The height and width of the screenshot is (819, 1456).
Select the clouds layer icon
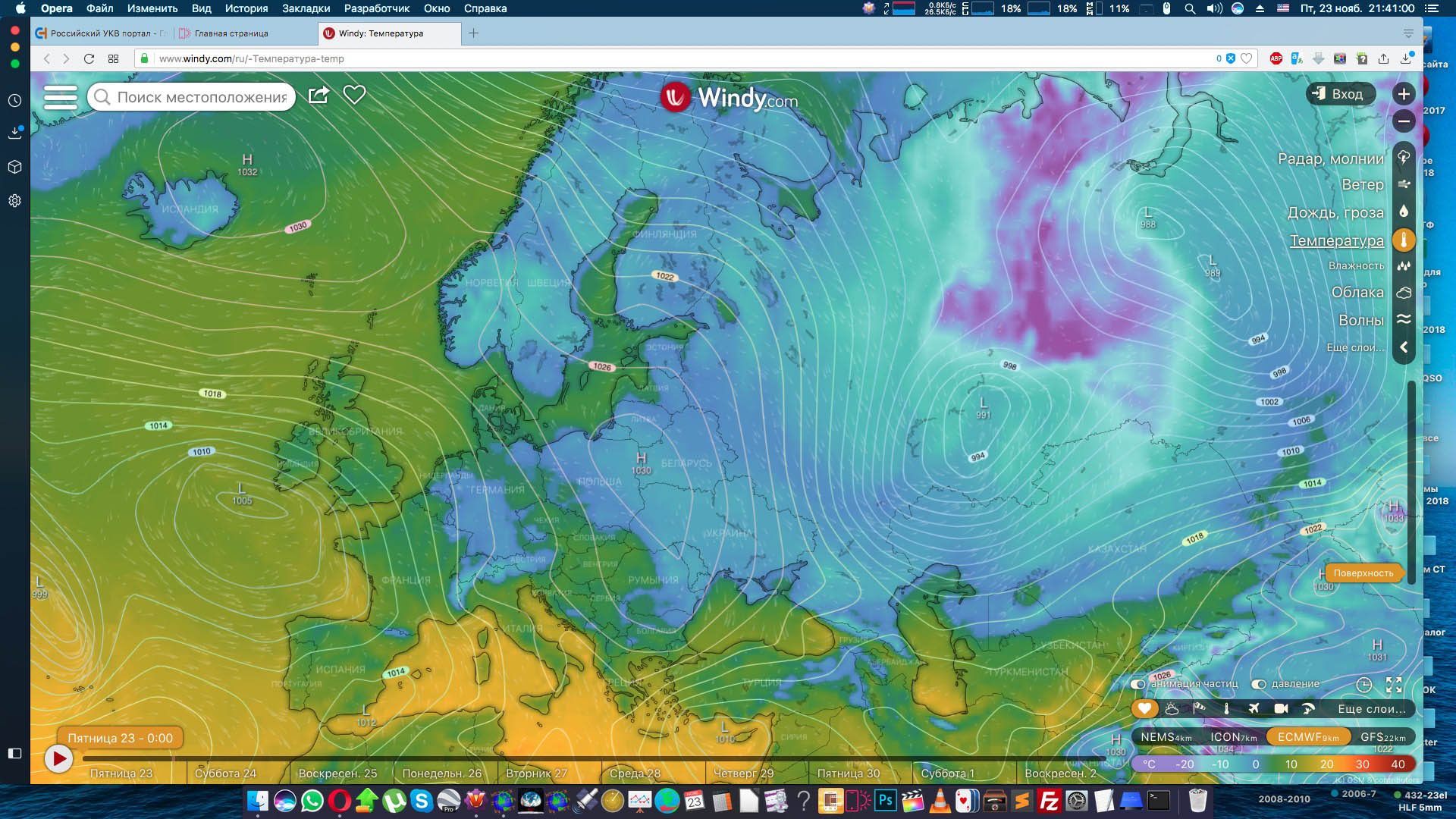tap(1404, 293)
